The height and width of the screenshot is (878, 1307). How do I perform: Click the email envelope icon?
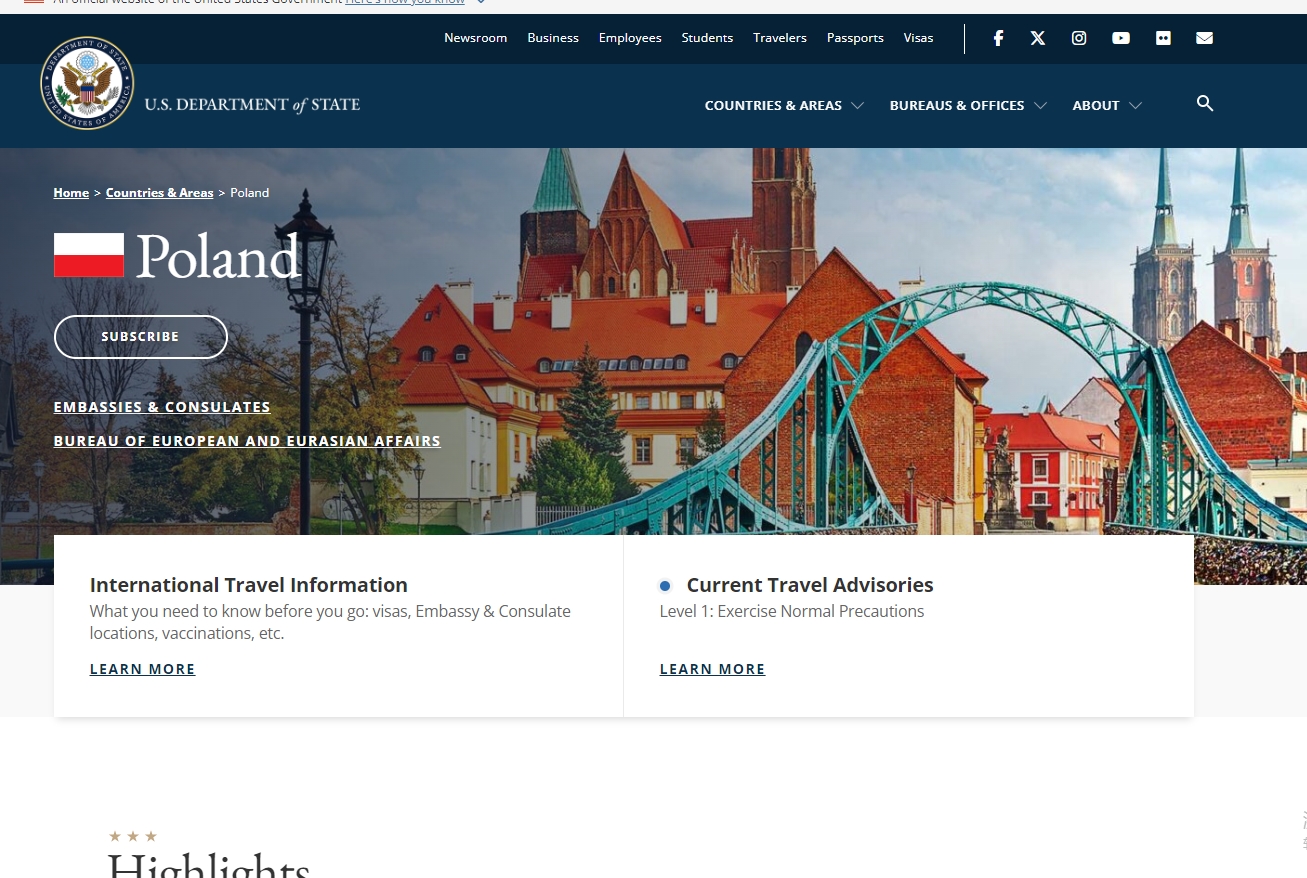click(x=1204, y=38)
